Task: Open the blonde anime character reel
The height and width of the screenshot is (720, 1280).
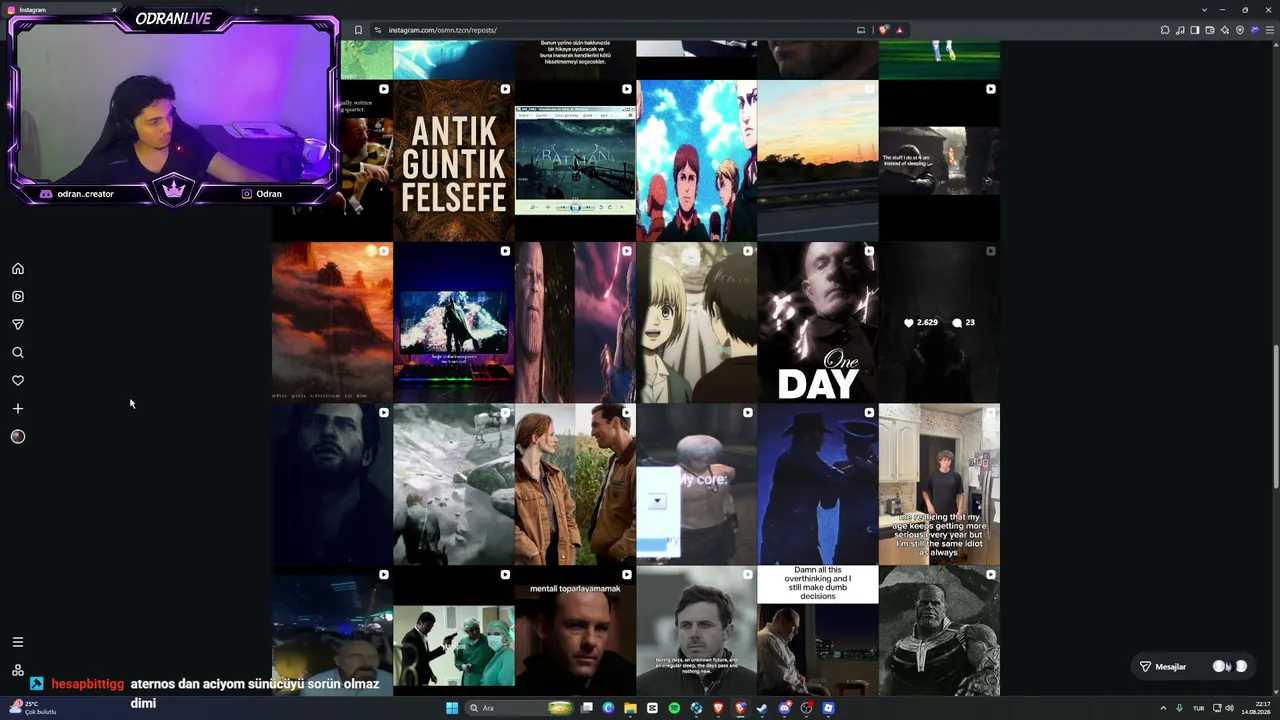Action: (697, 323)
